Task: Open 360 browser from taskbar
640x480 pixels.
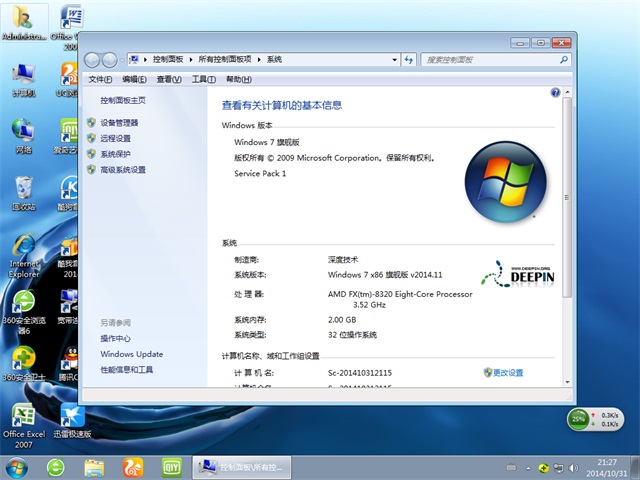Action: coord(56,468)
